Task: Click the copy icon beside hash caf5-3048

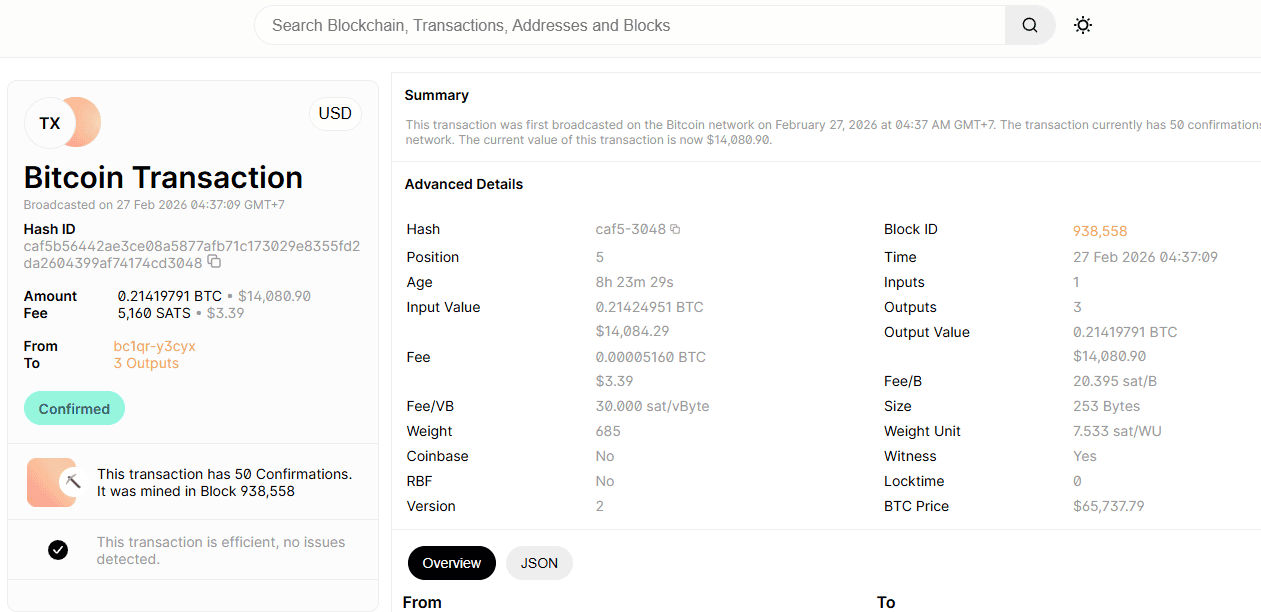Action: pyautogui.click(x=675, y=228)
